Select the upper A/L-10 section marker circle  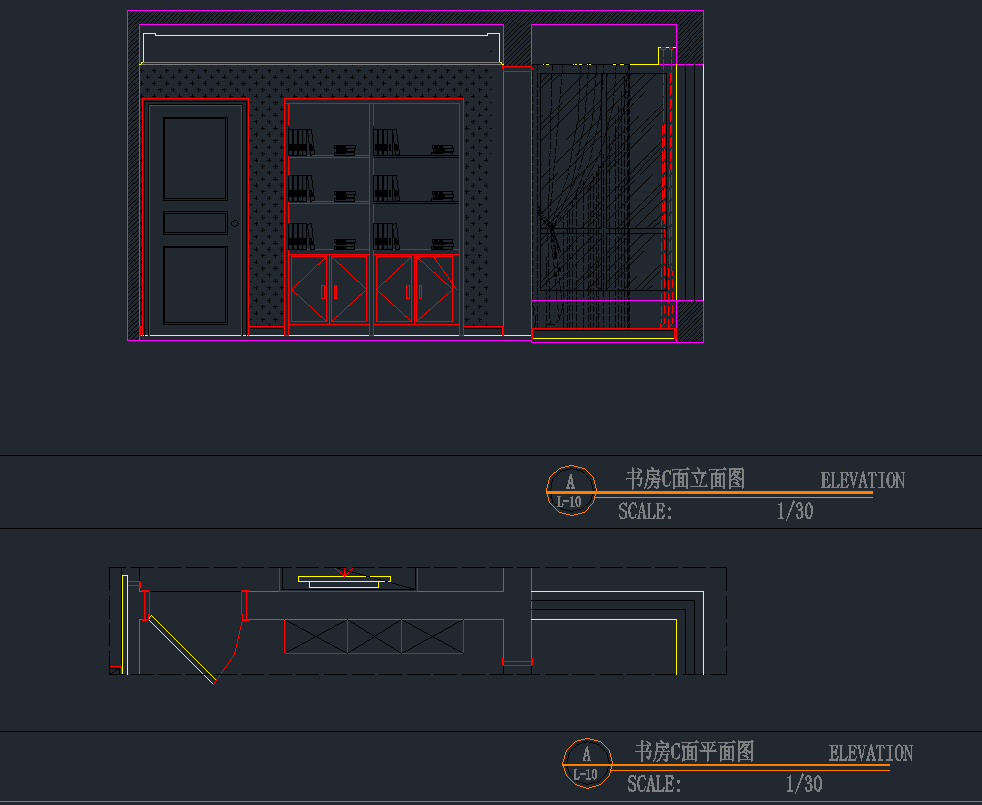570,491
